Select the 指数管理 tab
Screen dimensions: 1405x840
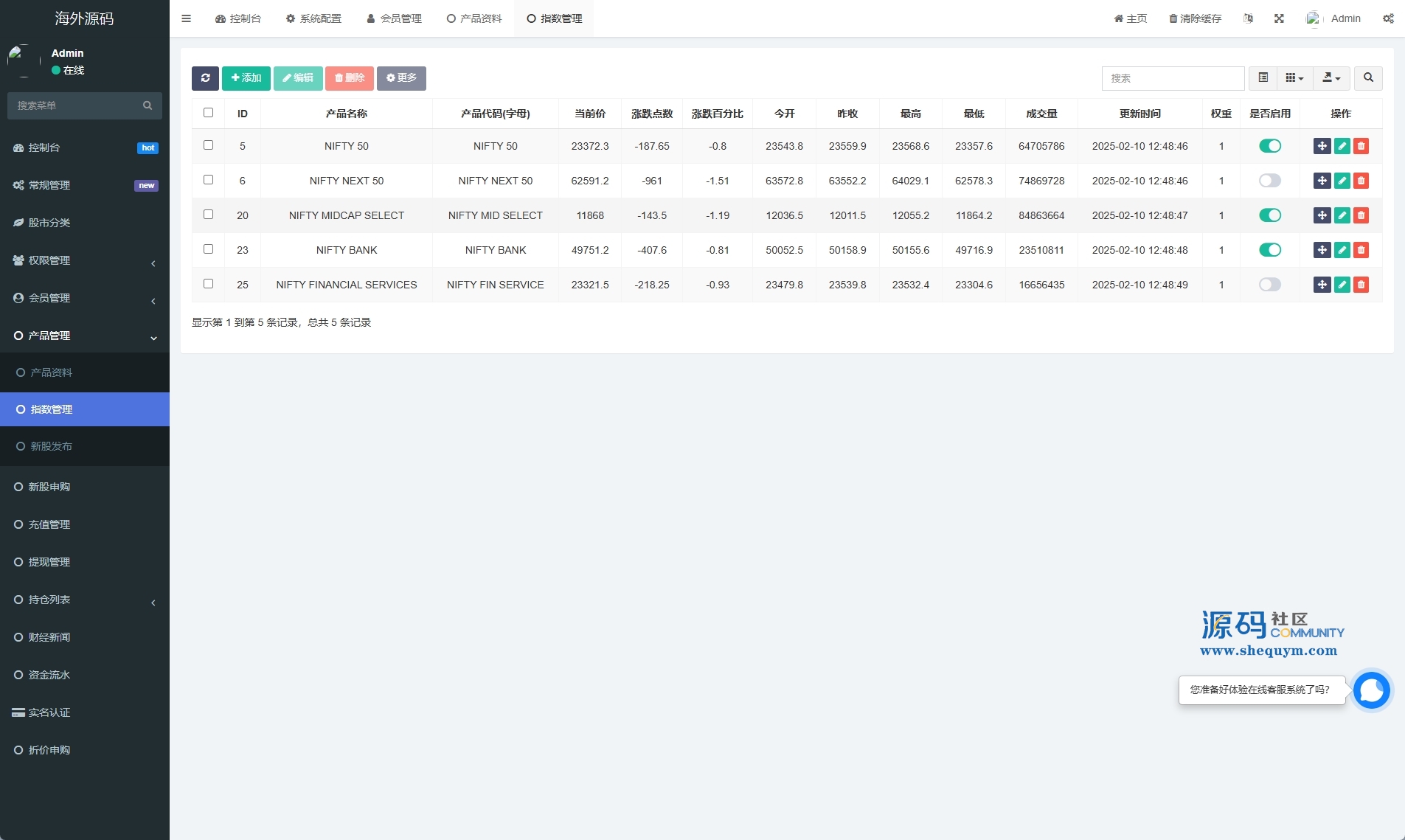555,18
